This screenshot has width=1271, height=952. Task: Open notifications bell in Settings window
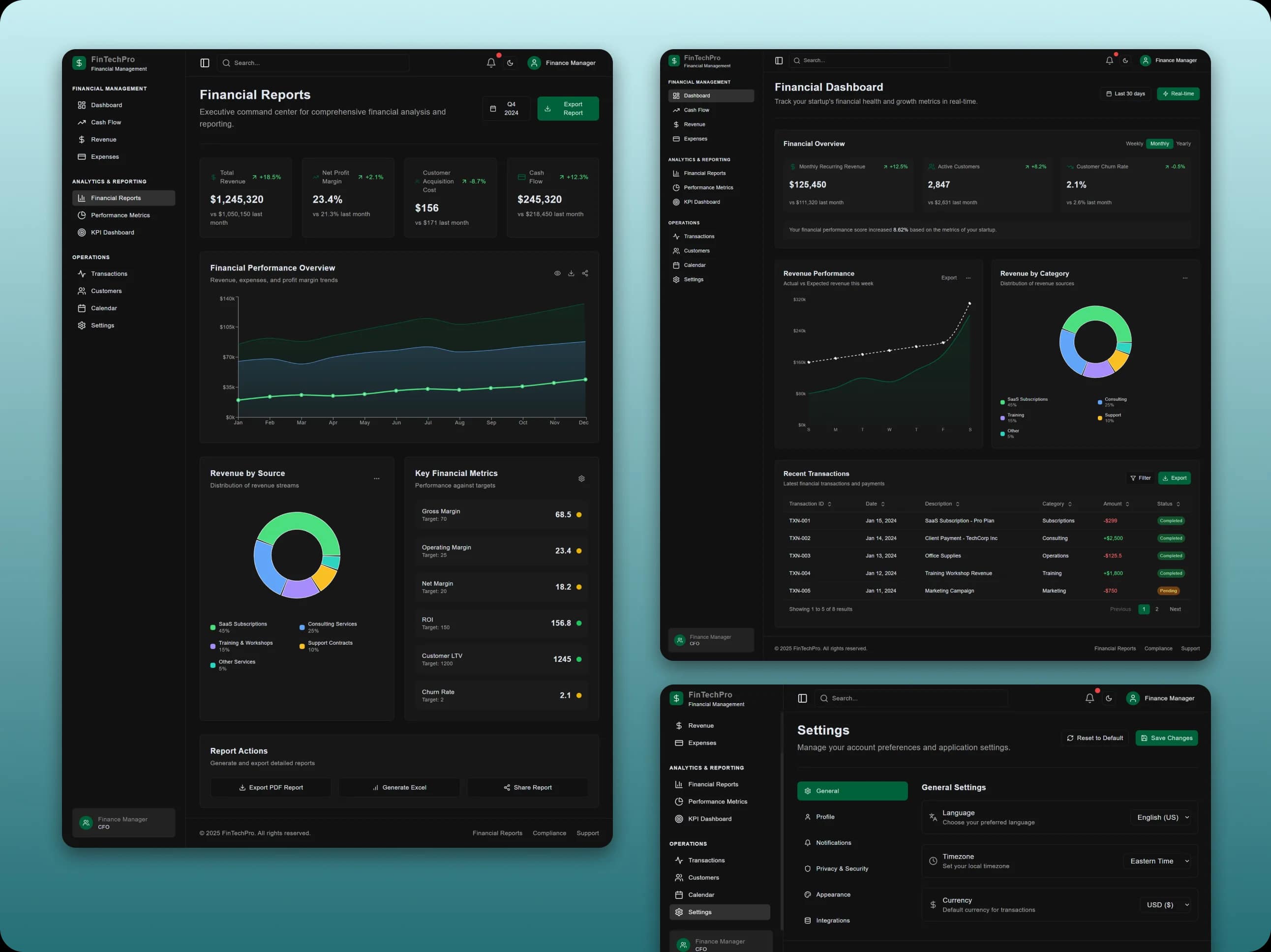click(1089, 699)
